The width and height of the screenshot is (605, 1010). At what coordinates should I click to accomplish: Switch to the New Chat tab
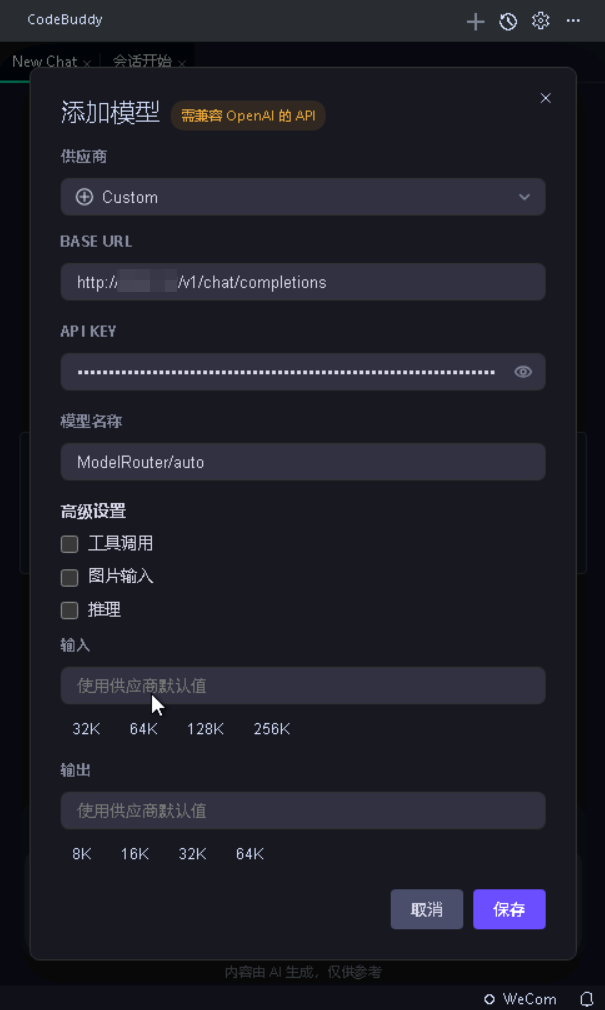tap(44, 62)
